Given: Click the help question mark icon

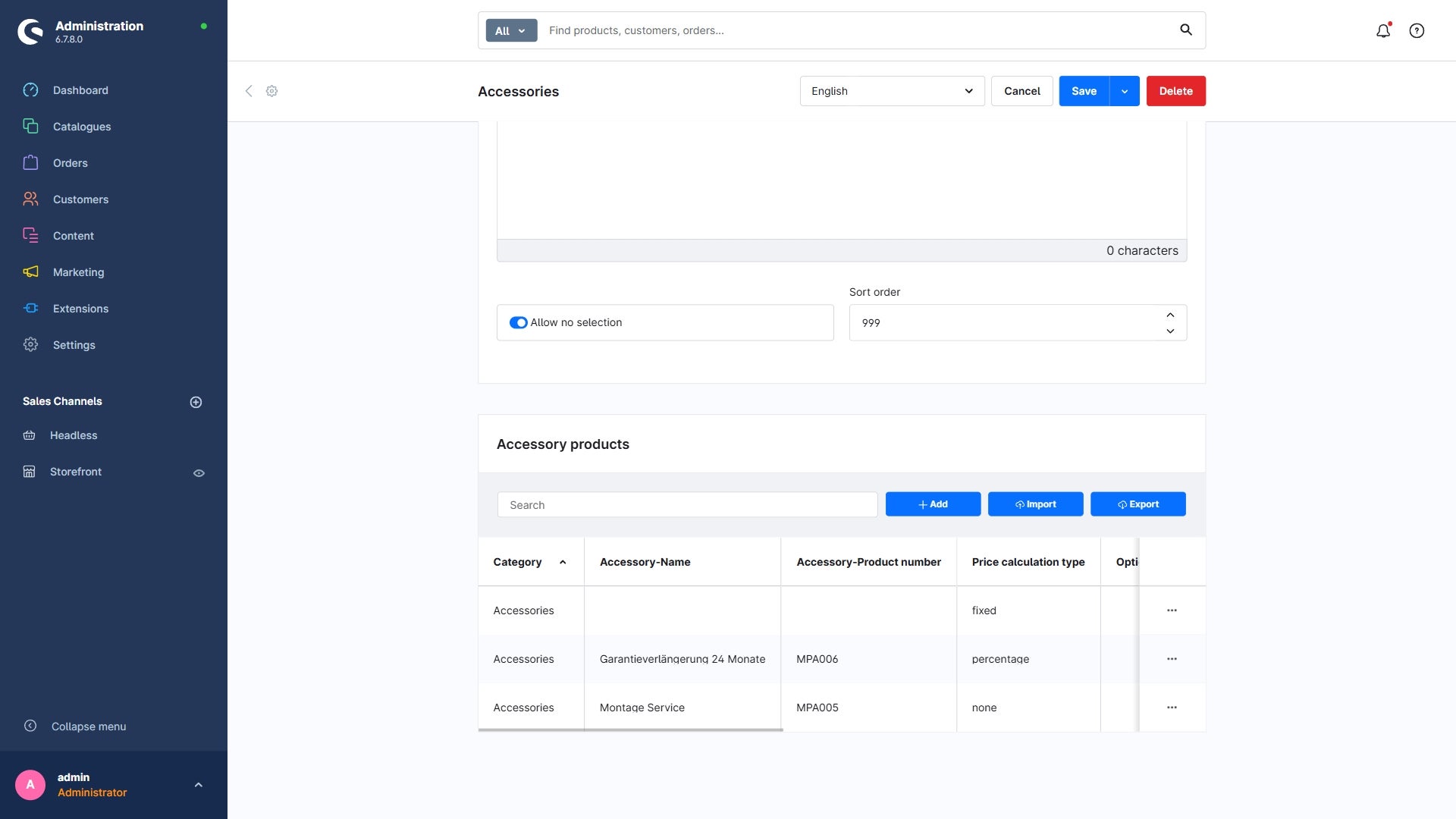Looking at the screenshot, I should [1417, 31].
